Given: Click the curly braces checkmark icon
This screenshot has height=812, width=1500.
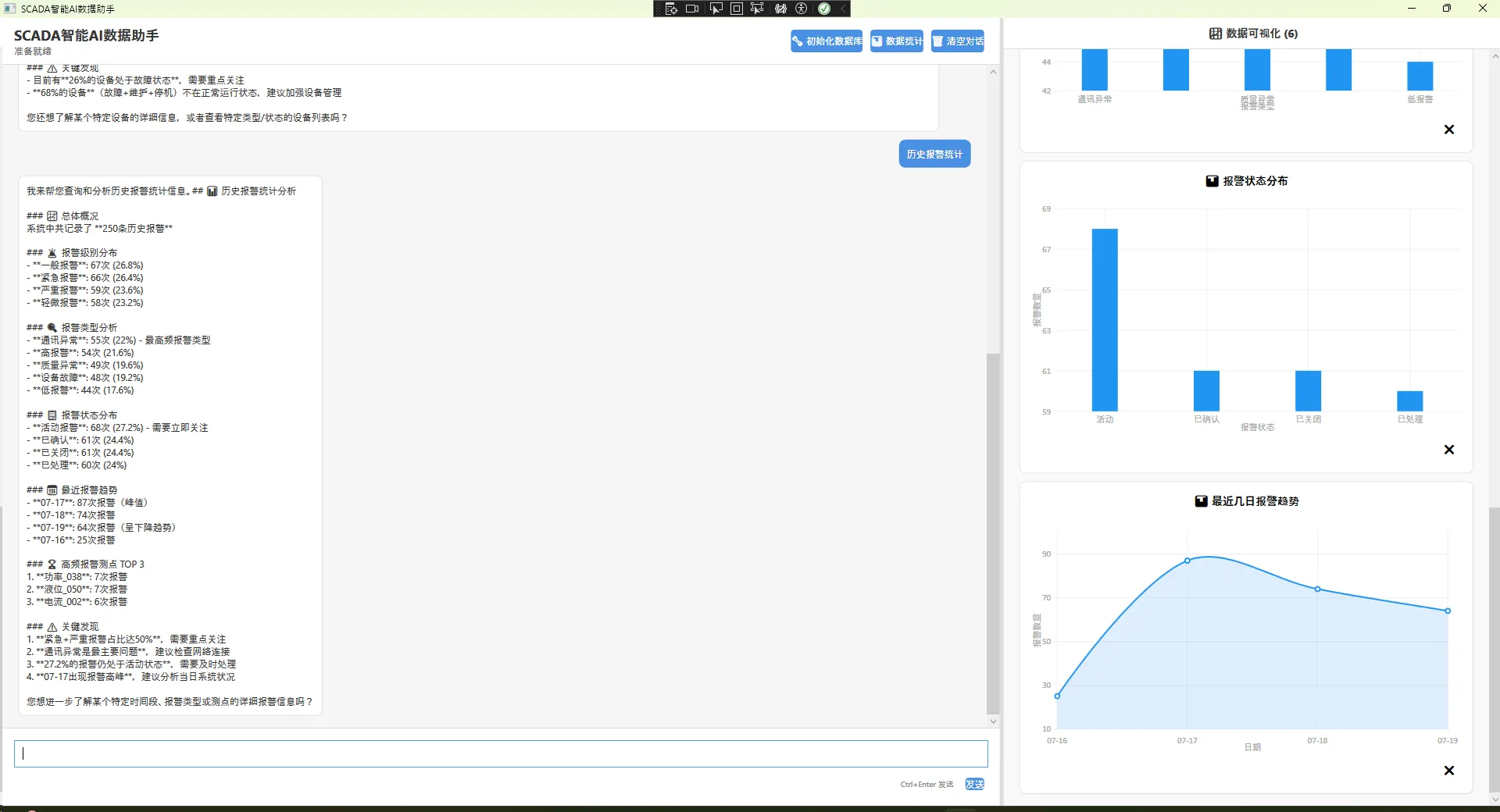Looking at the screenshot, I should (780, 9).
